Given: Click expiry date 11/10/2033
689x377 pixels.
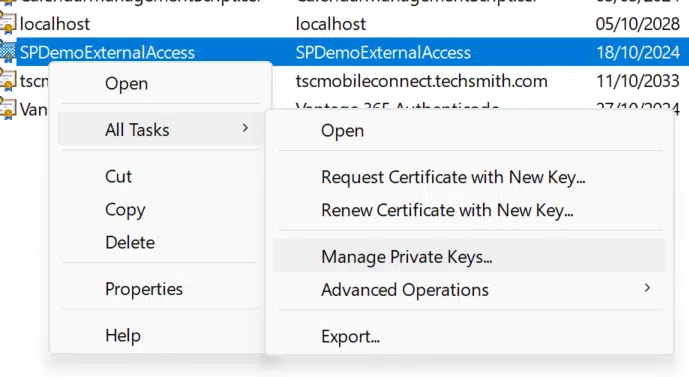Looking at the screenshot, I should (638, 81).
